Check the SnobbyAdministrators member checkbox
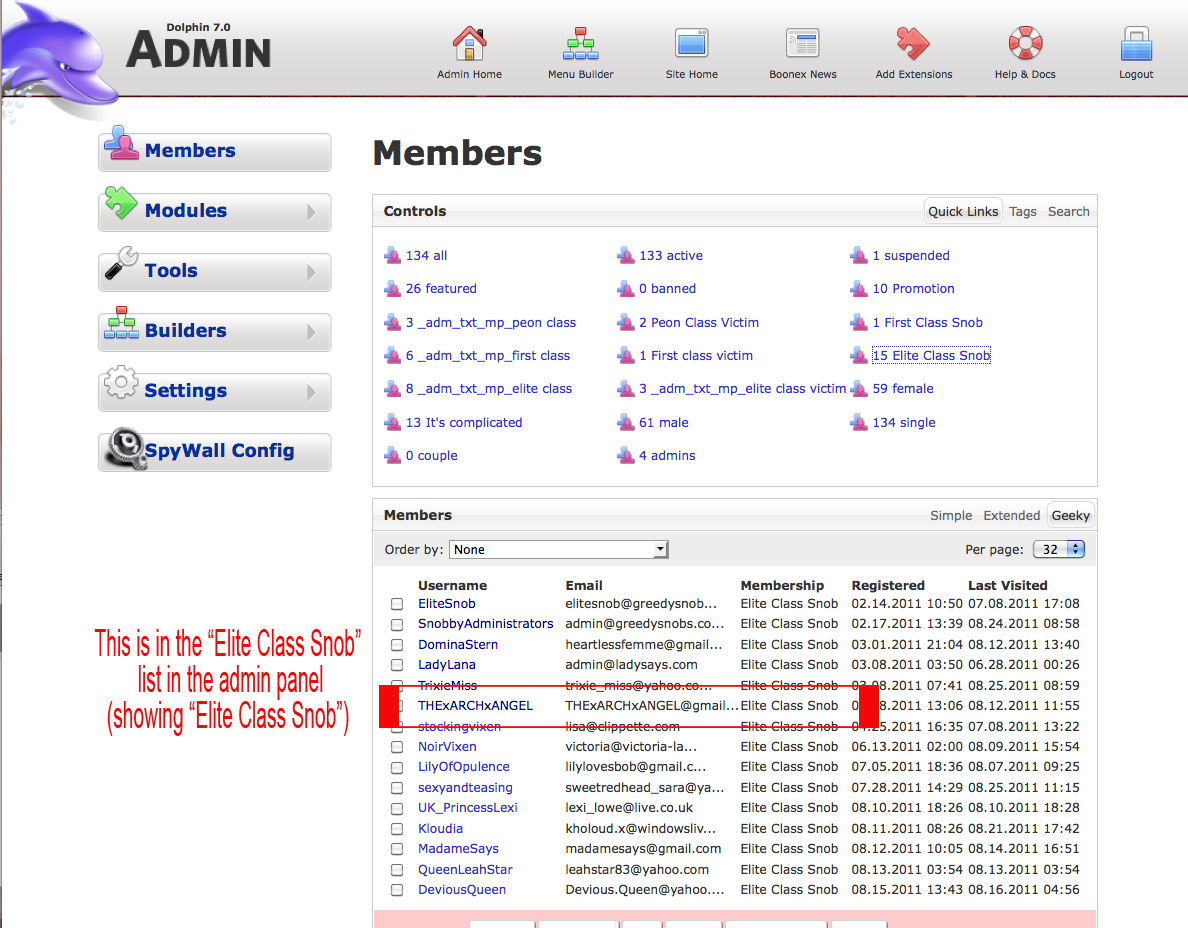Screen dimensions: 1188x928 point(397,624)
